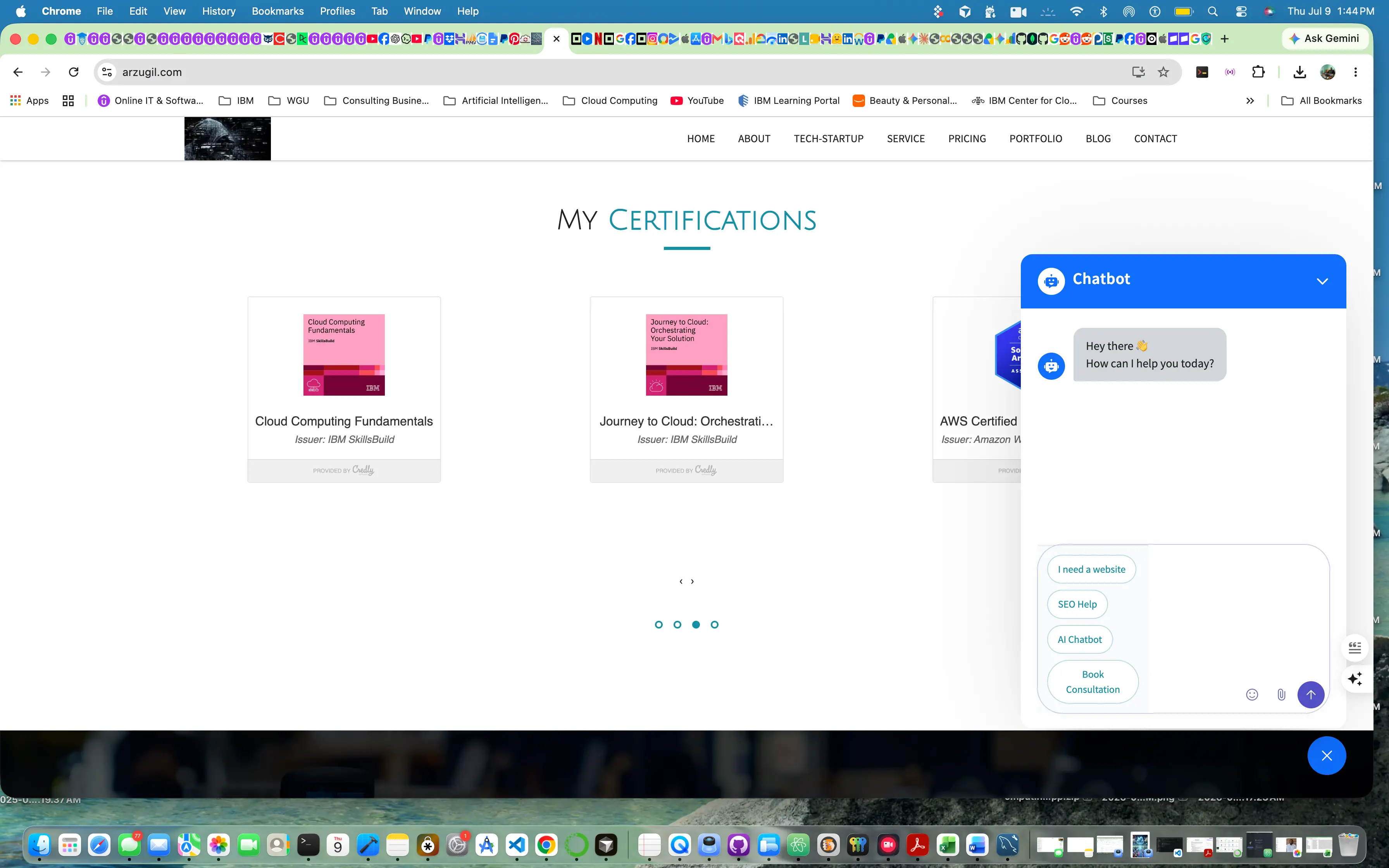Expand the Artificial Intelligence bookmarks folder

tap(496, 100)
